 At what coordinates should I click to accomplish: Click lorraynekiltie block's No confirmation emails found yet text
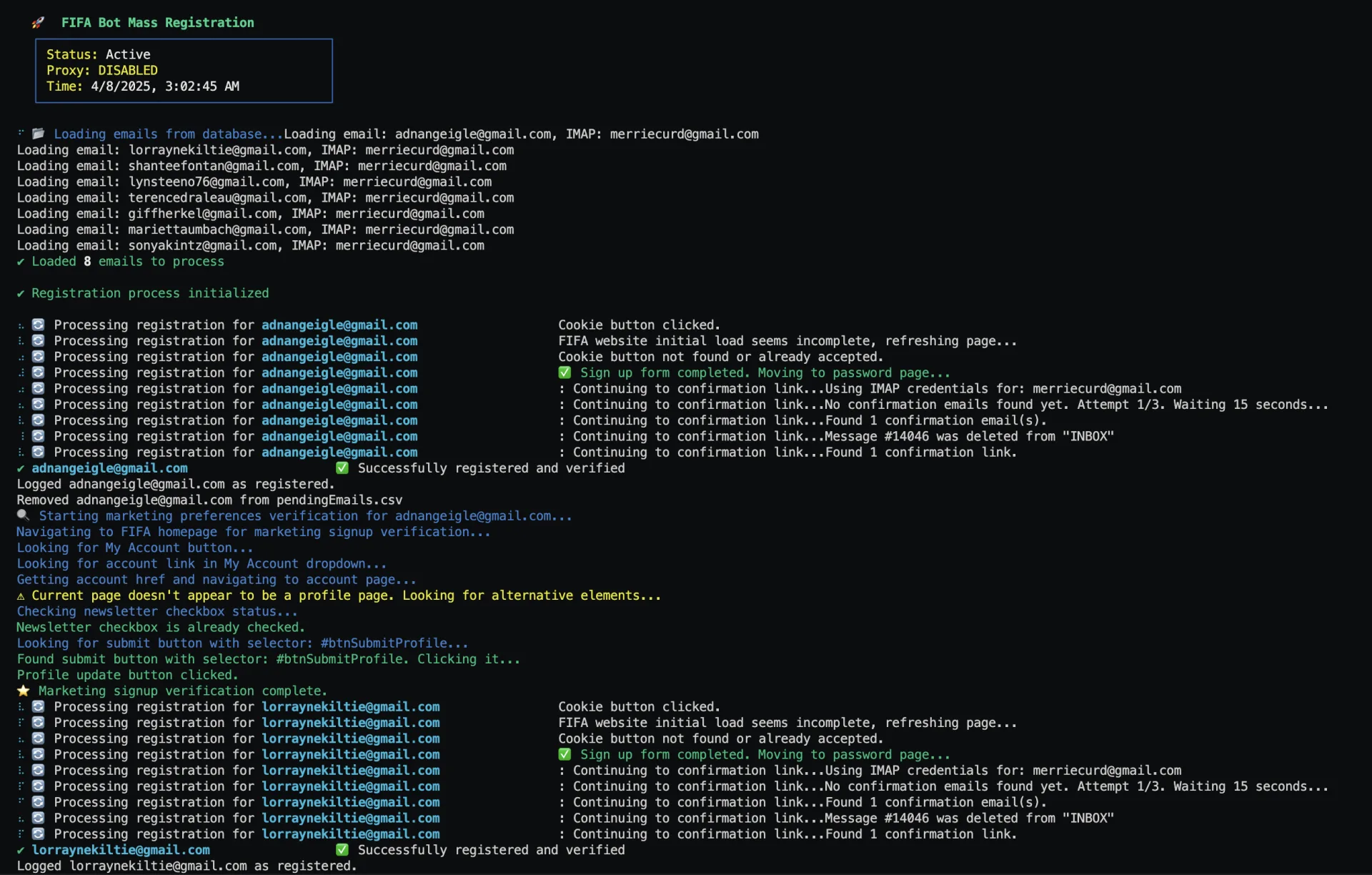coord(1077,786)
